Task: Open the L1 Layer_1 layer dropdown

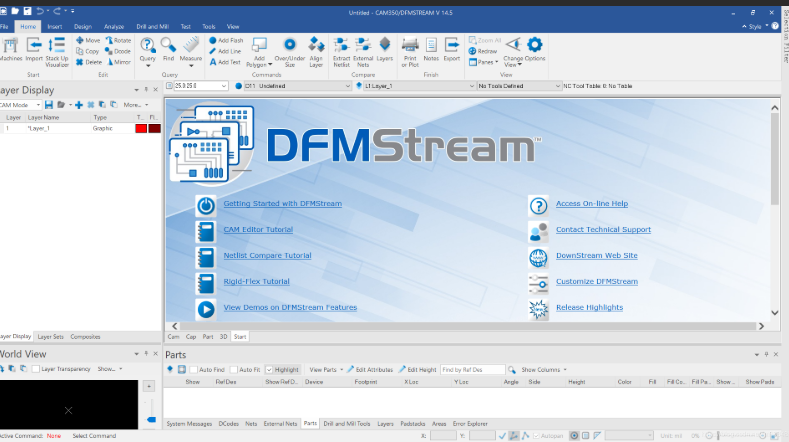Action: [x=471, y=86]
